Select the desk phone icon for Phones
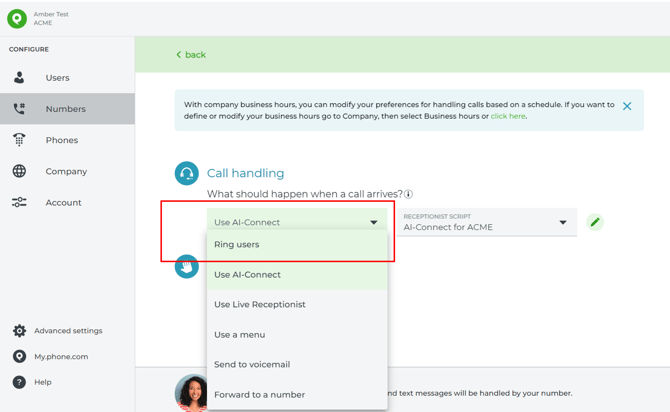Viewport: 670px width, 412px height. [x=19, y=140]
